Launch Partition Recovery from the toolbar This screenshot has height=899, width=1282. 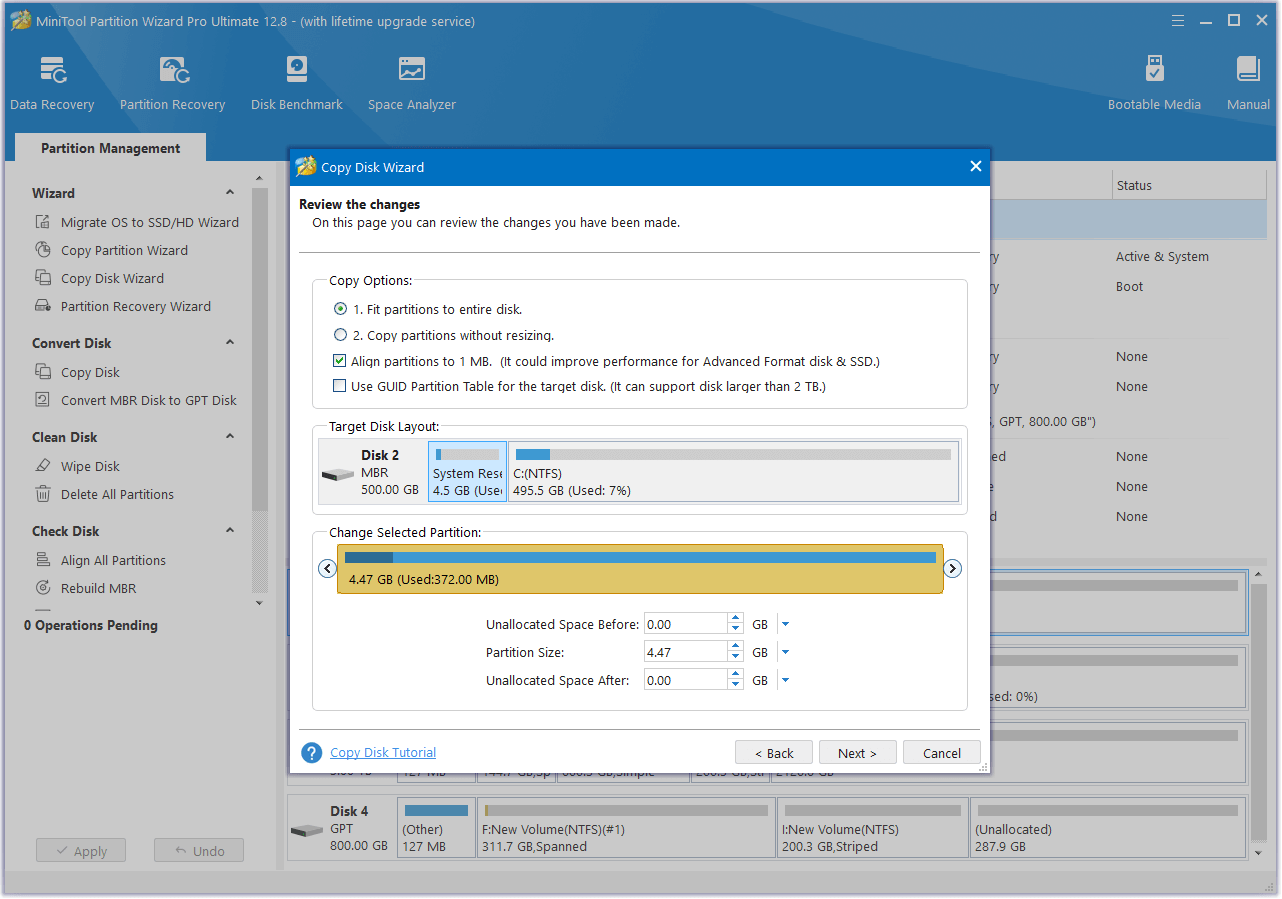point(172,84)
